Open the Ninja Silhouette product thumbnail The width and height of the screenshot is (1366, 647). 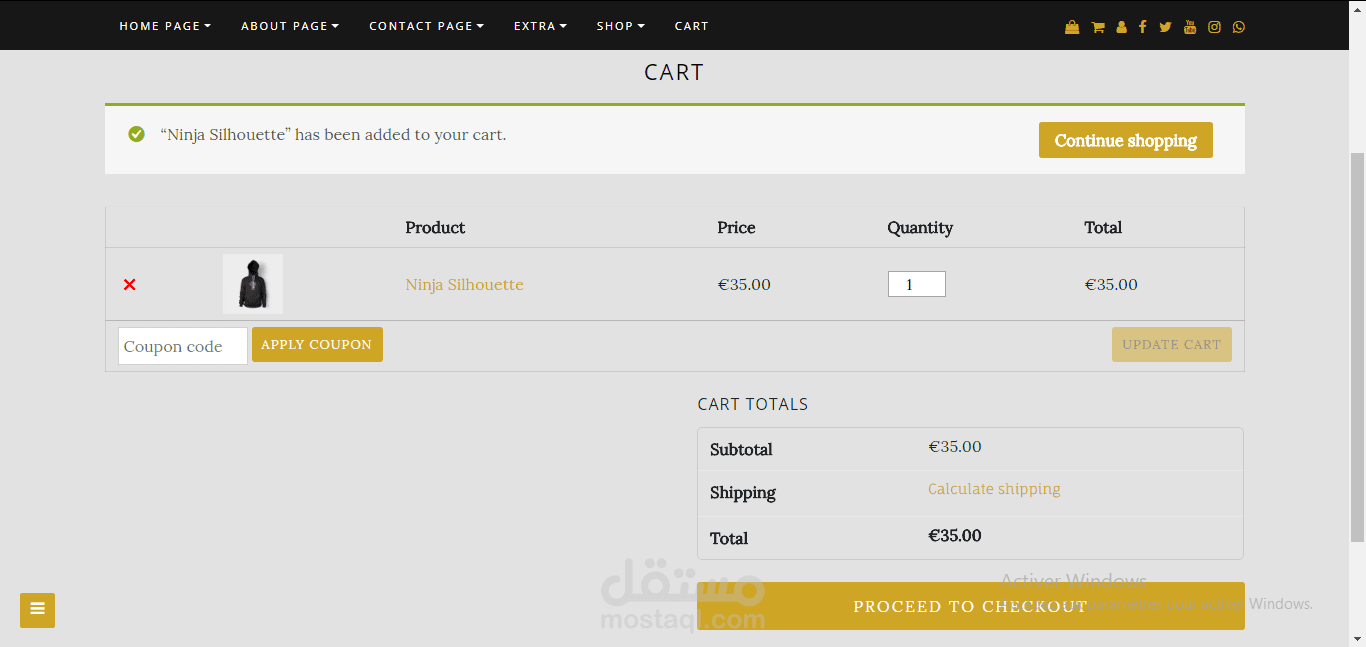click(252, 284)
